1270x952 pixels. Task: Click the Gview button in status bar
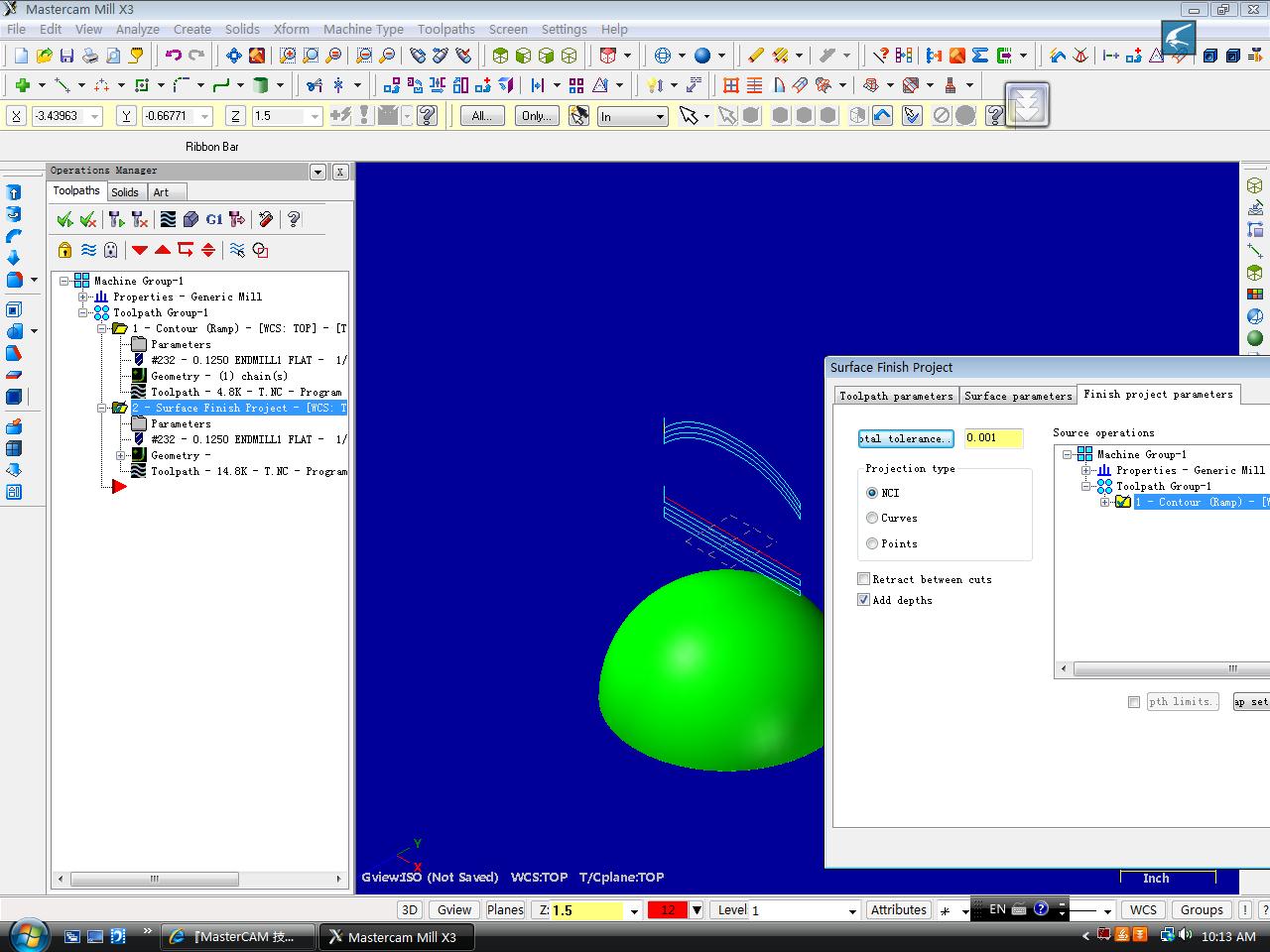454,910
